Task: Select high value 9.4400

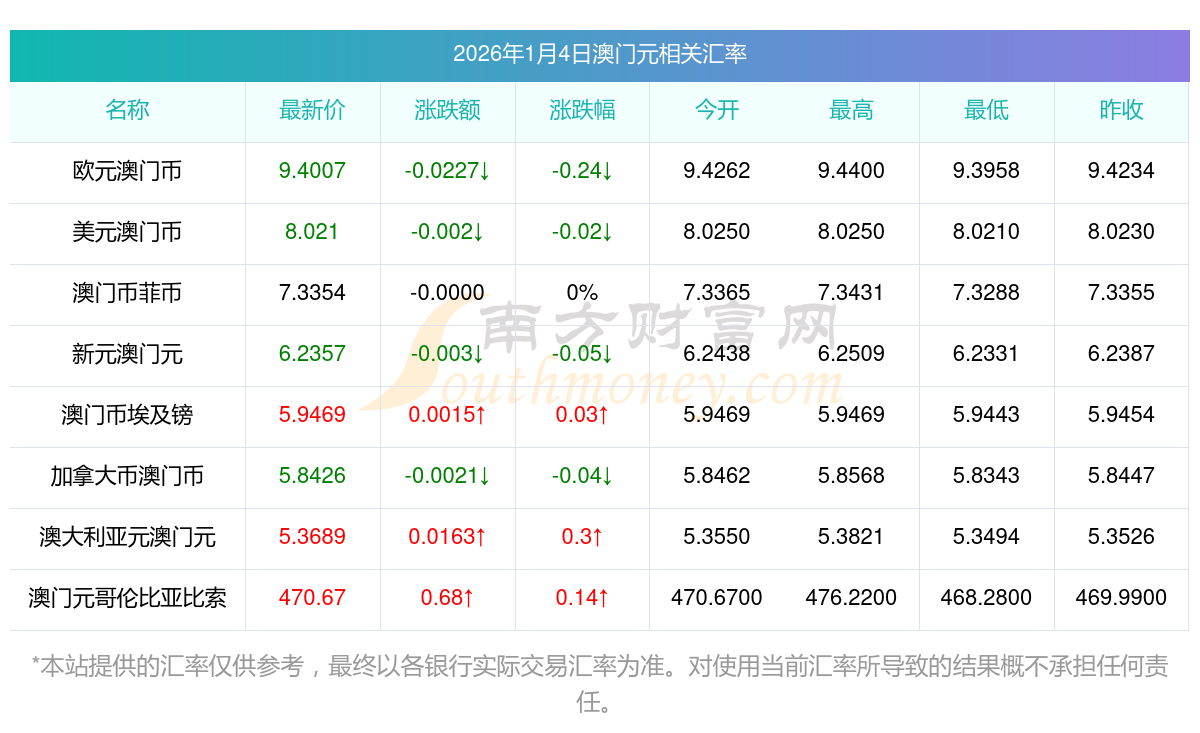Action: 851,171
